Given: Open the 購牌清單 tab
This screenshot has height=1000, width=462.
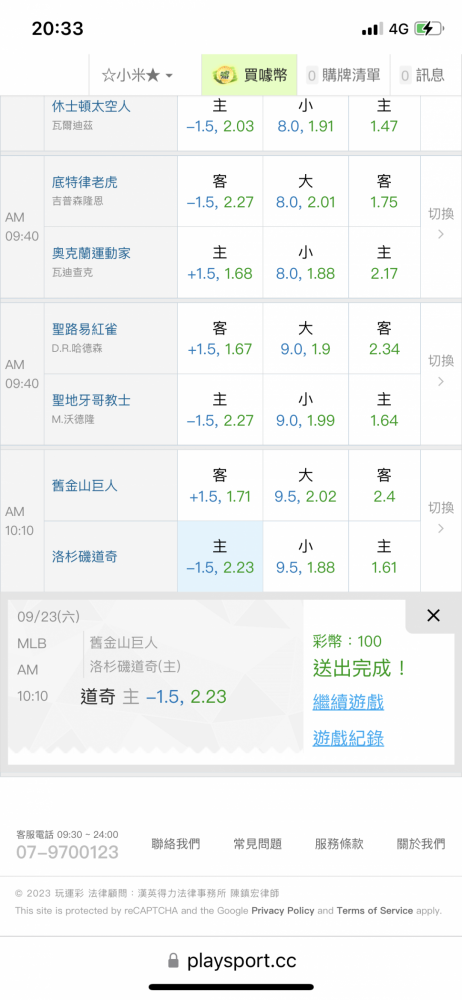Looking at the screenshot, I should 343,75.
